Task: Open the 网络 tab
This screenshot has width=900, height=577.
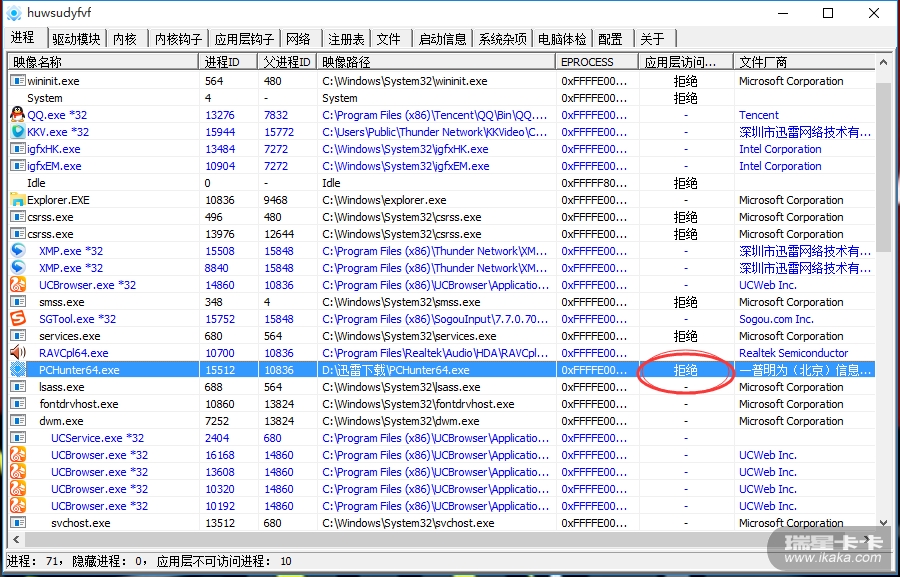Action: point(298,39)
